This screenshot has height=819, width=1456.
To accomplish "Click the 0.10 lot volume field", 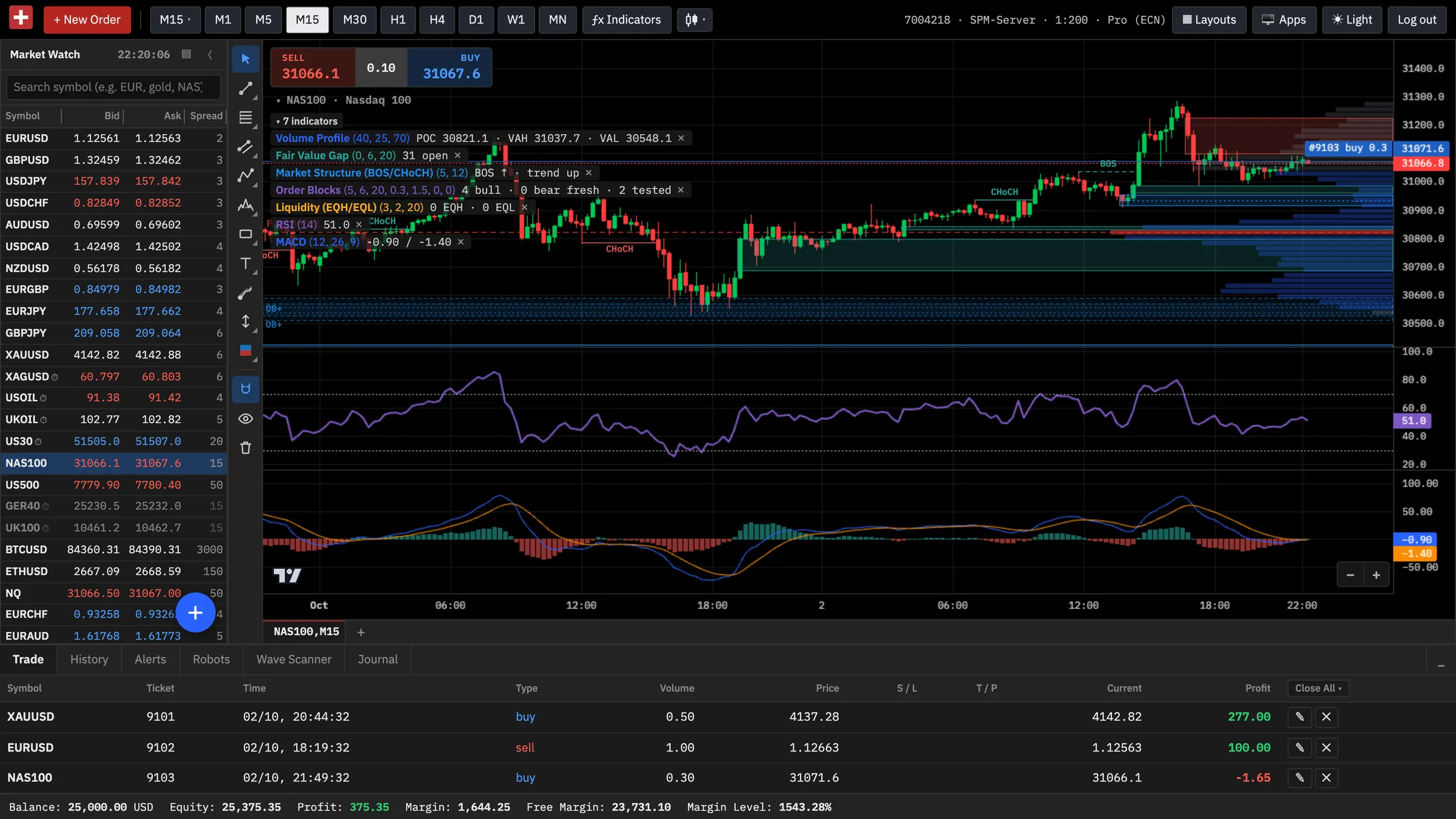I will (x=381, y=68).
